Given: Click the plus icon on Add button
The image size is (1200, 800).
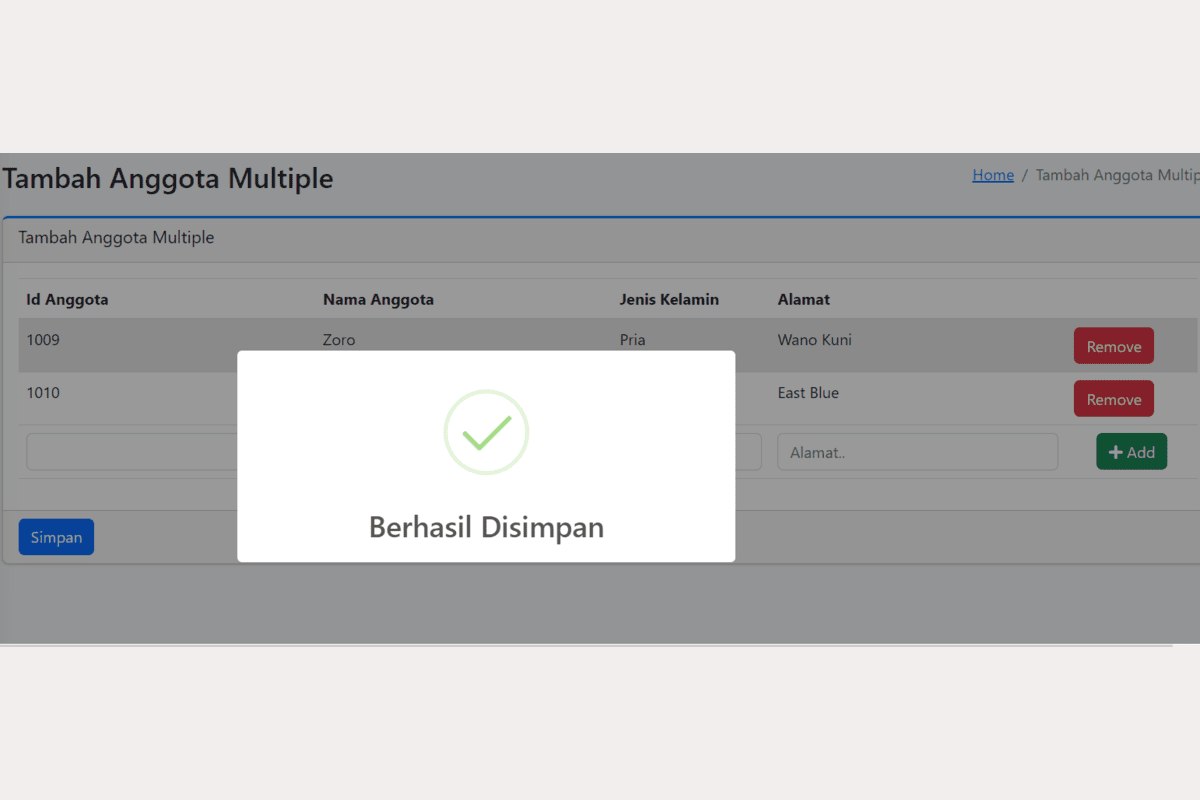Looking at the screenshot, I should click(1116, 452).
